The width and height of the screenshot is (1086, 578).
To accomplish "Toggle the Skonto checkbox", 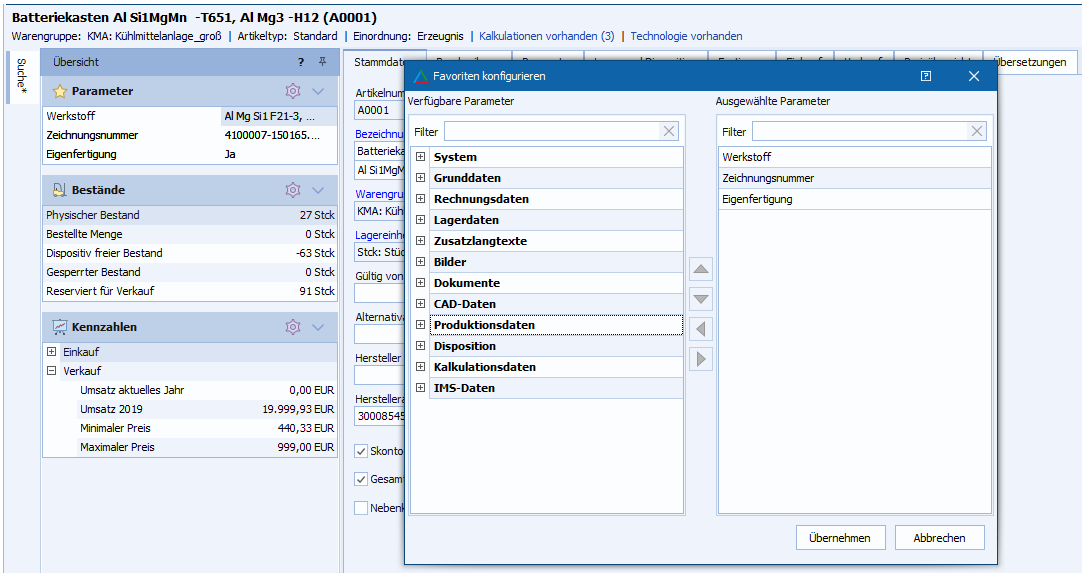I will click(x=361, y=451).
